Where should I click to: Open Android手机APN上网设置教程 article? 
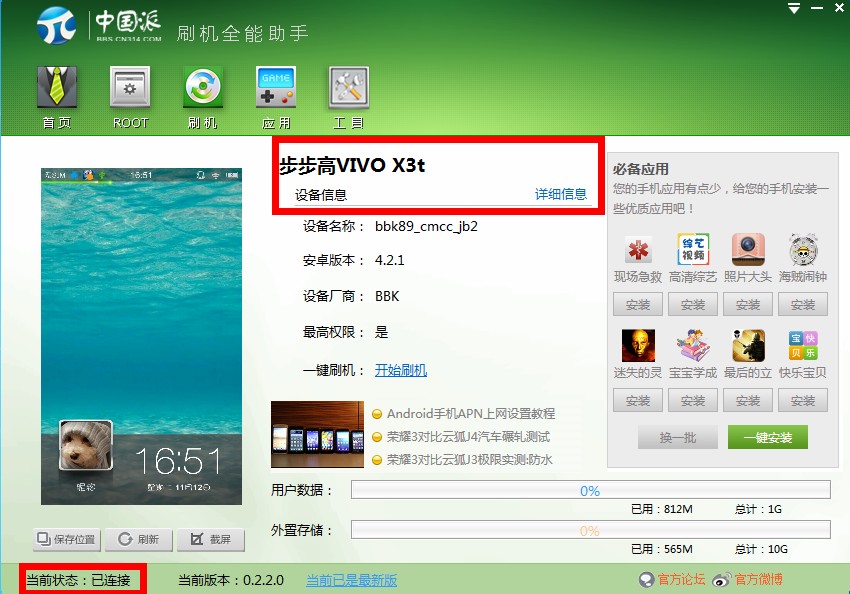471,414
